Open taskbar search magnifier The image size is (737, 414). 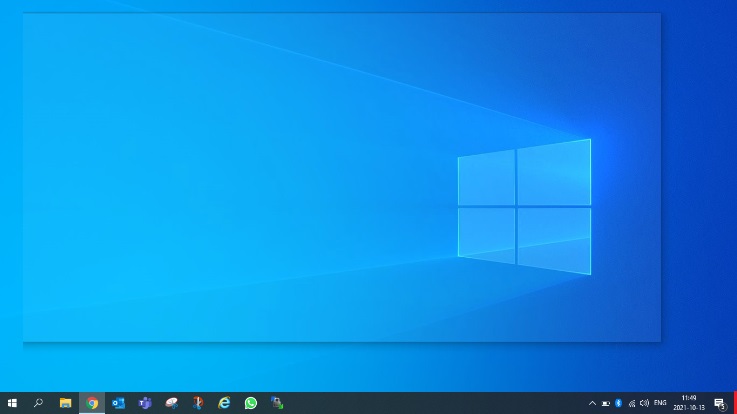point(39,403)
